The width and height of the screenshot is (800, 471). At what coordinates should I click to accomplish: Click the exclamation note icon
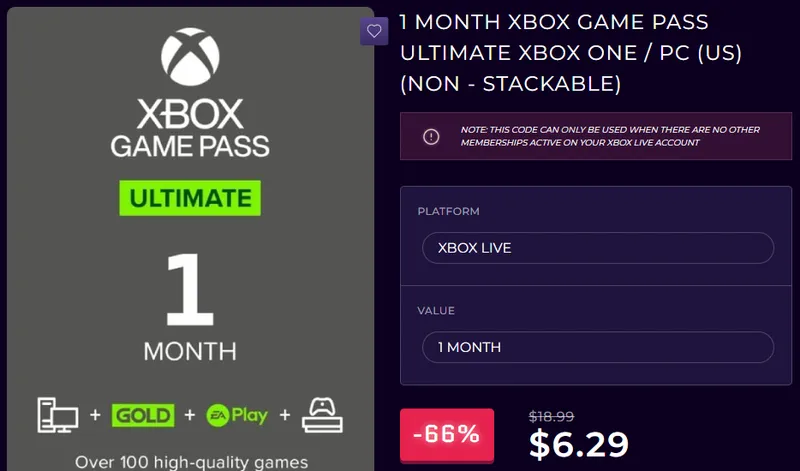[x=431, y=136]
